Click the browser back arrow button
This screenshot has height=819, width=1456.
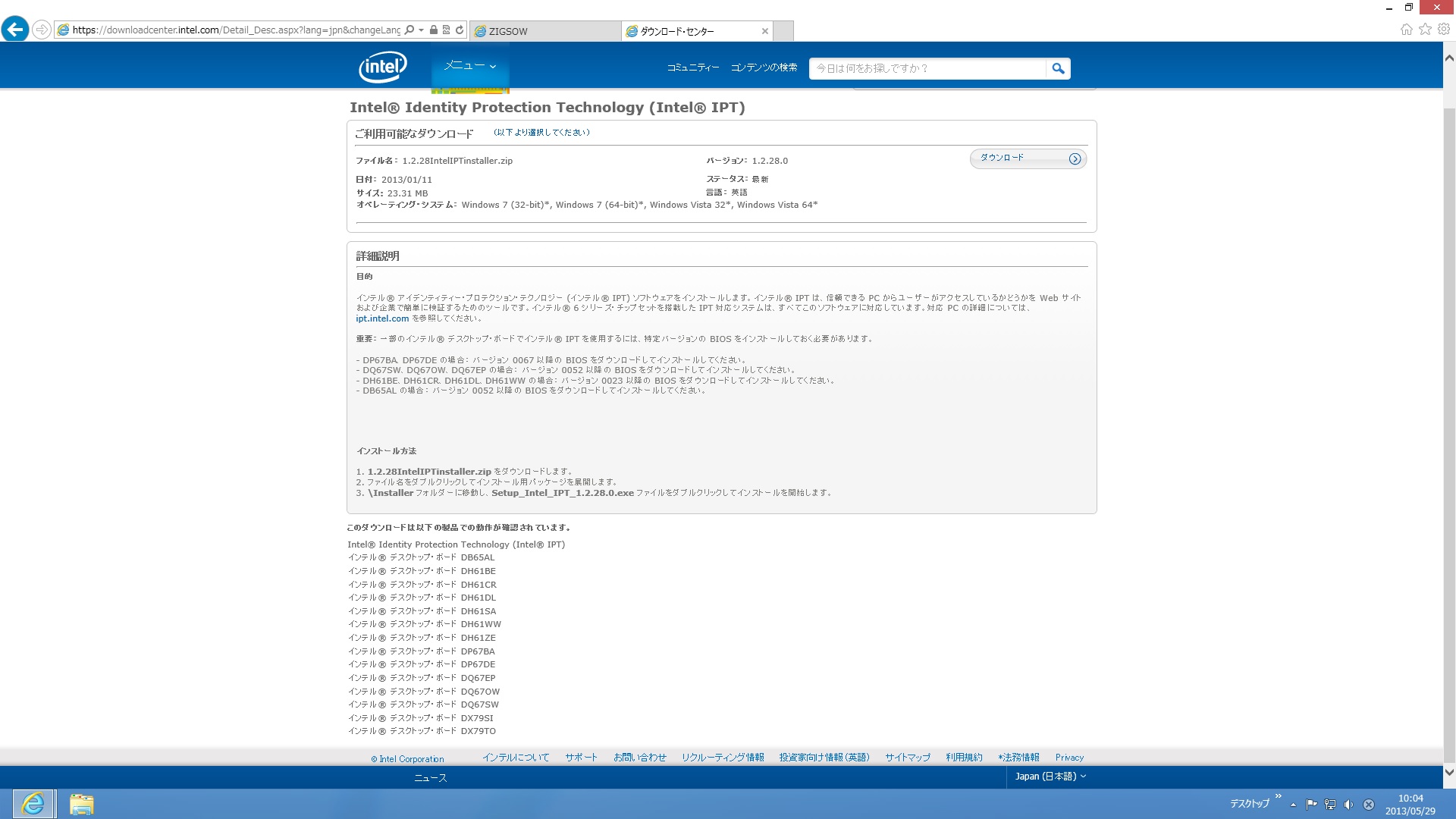(x=15, y=30)
